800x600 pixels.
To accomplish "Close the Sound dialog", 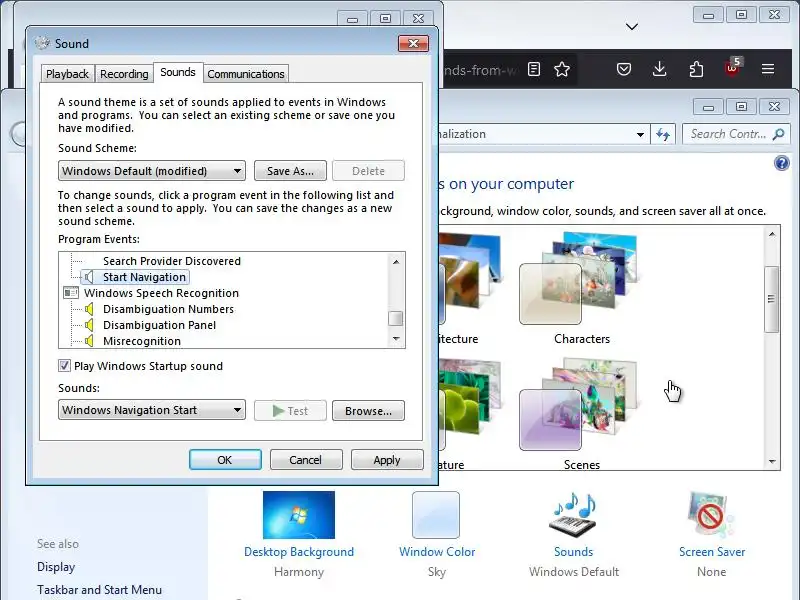I will pos(413,43).
